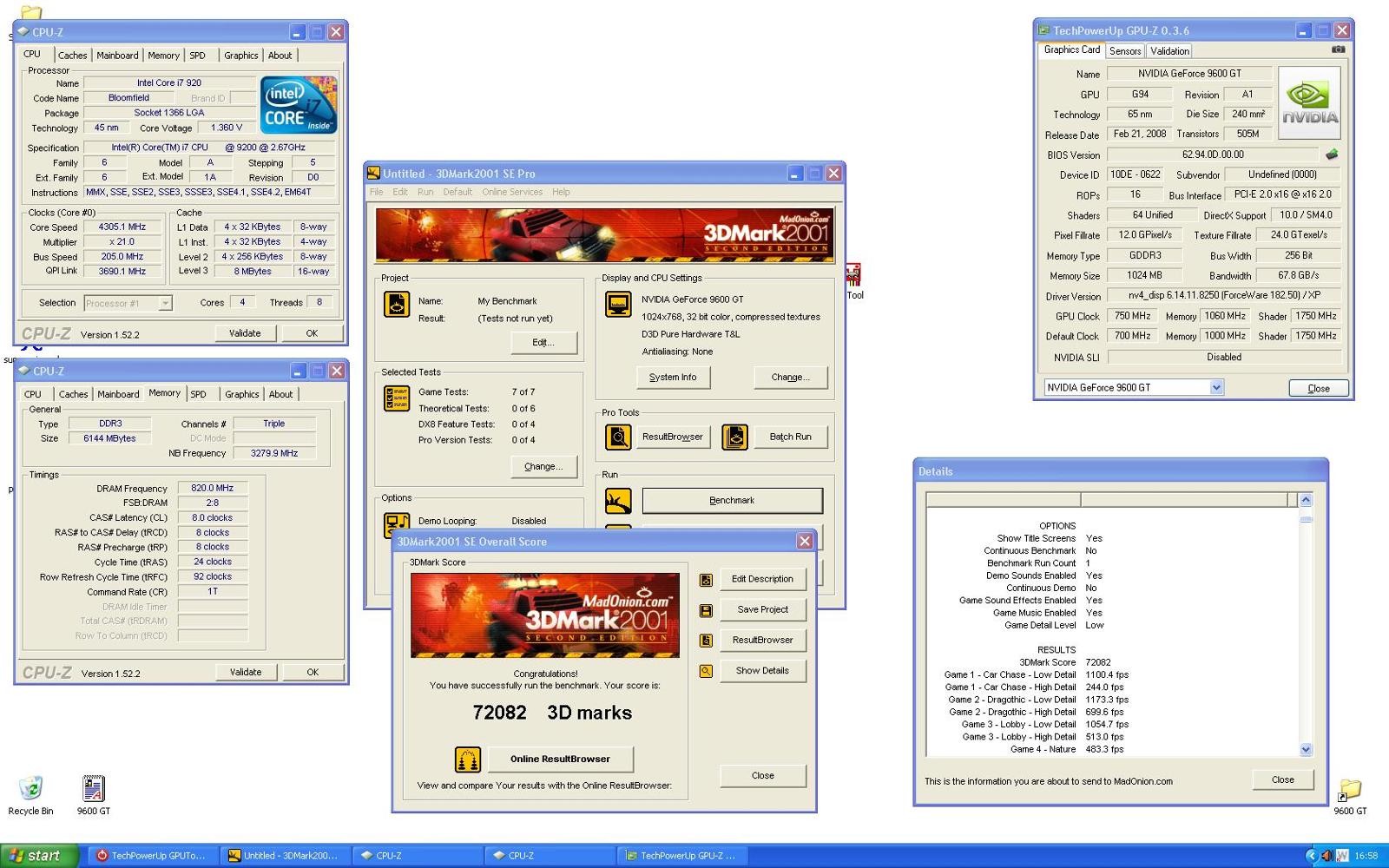Click the Close button in GPU-Z
The image size is (1389, 868).
pyautogui.click(x=1318, y=388)
